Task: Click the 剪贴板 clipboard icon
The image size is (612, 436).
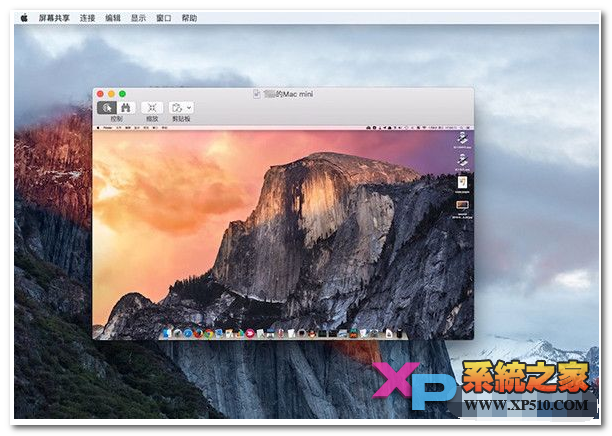Action: coord(177,107)
